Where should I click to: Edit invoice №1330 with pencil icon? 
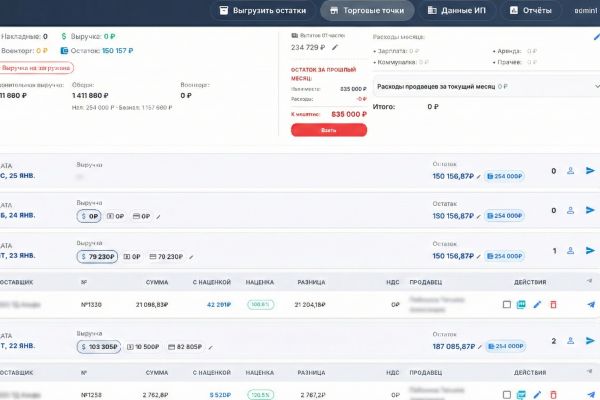coord(537,305)
